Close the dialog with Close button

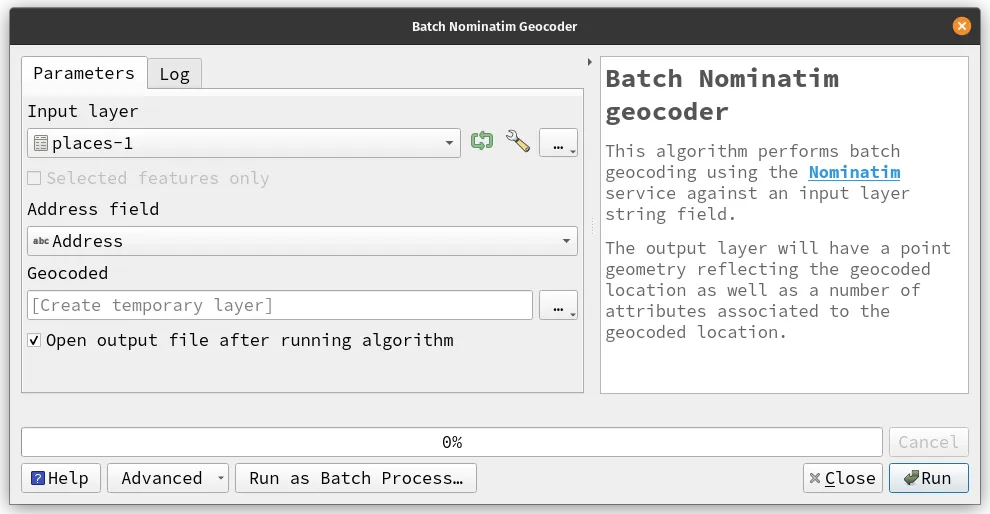(843, 478)
